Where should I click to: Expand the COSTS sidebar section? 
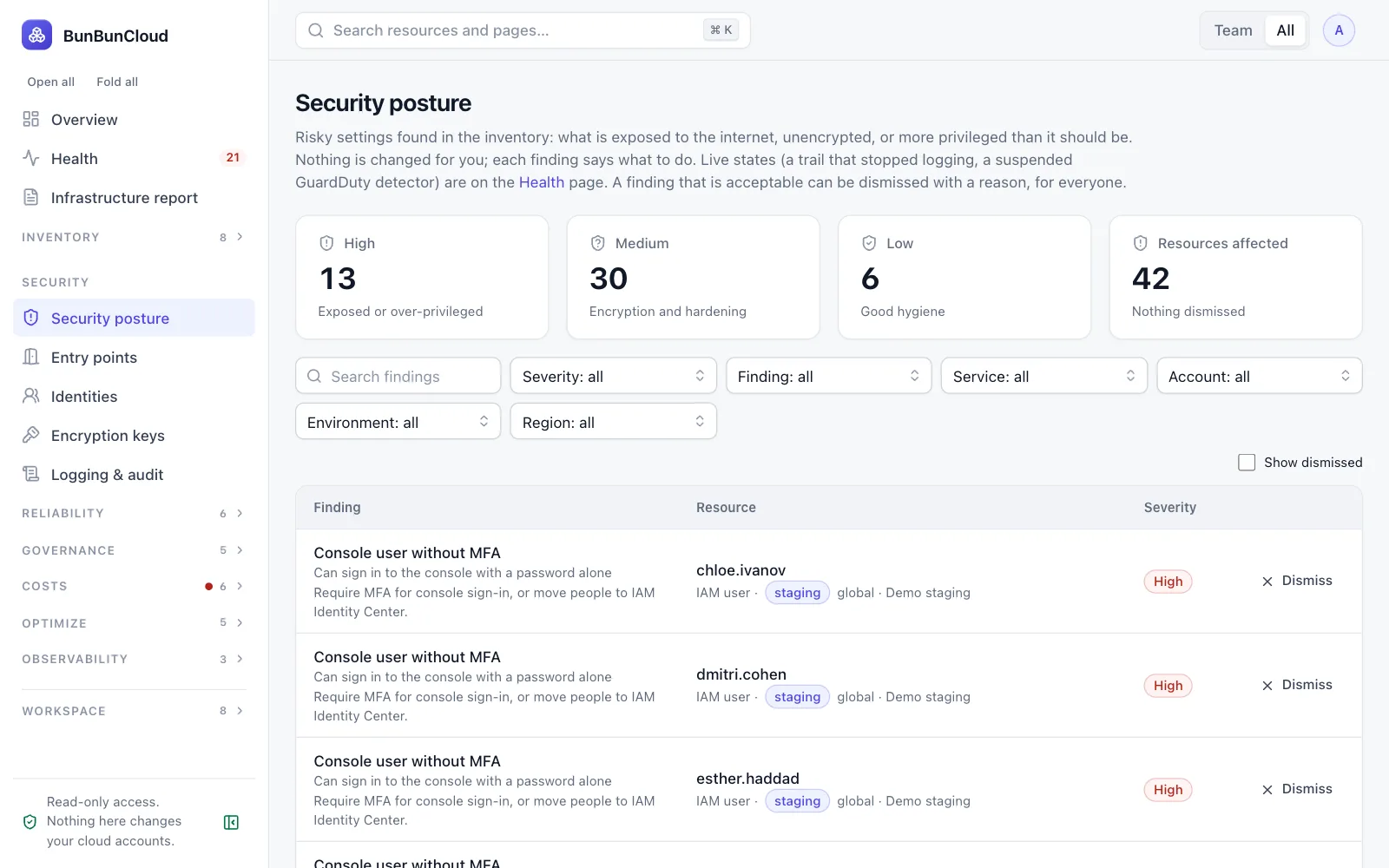[134, 586]
